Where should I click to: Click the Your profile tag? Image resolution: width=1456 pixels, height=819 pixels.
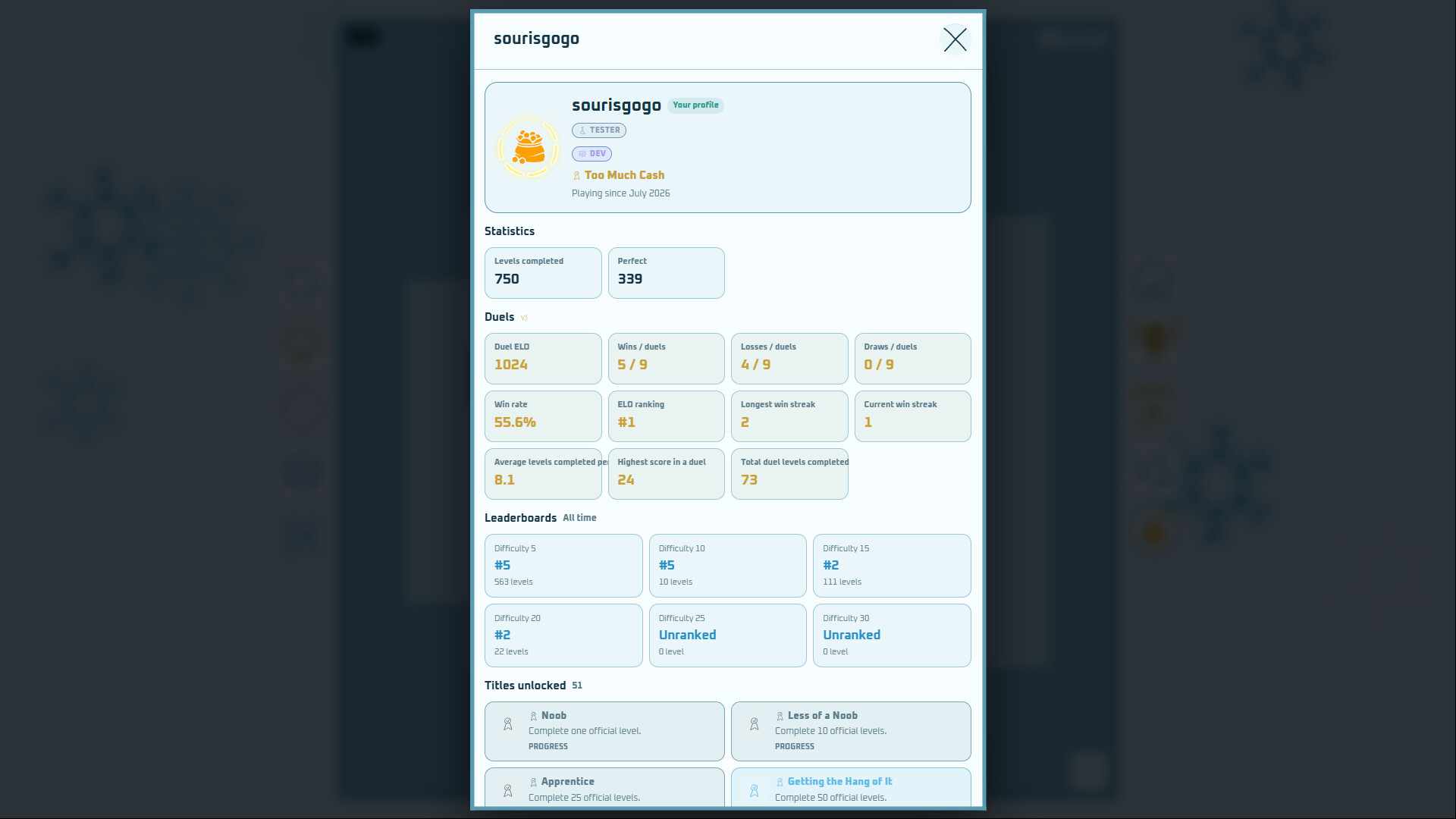click(695, 105)
